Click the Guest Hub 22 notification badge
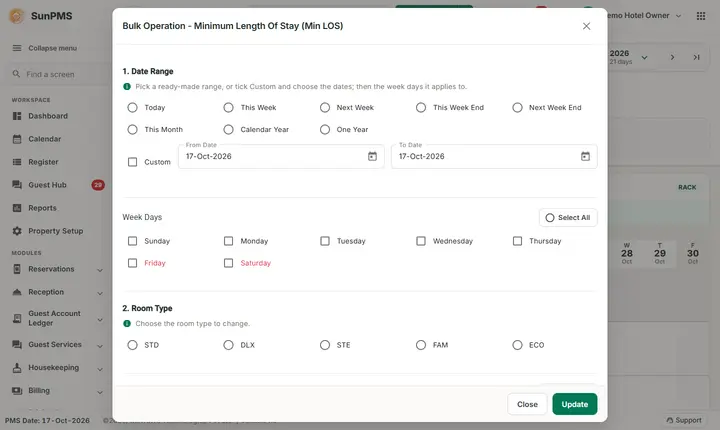 pos(98,185)
